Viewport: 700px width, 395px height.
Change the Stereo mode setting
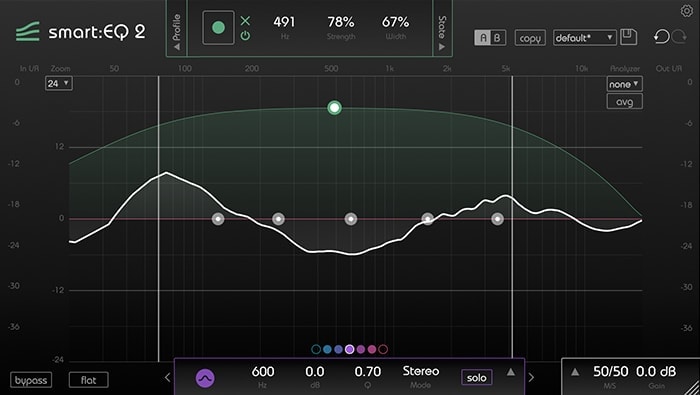point(421,371)
